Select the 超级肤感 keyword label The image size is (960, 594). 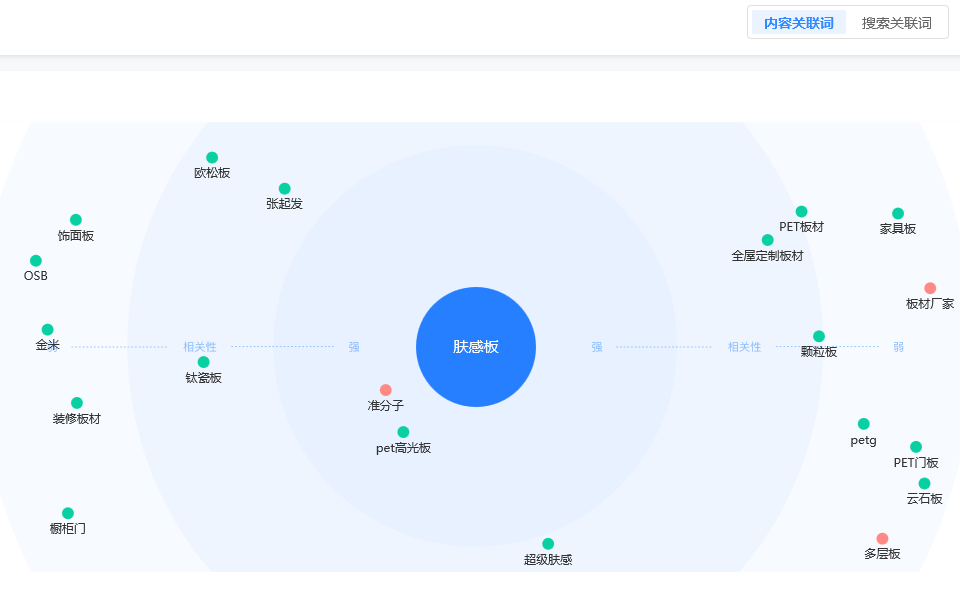(548, 559)
